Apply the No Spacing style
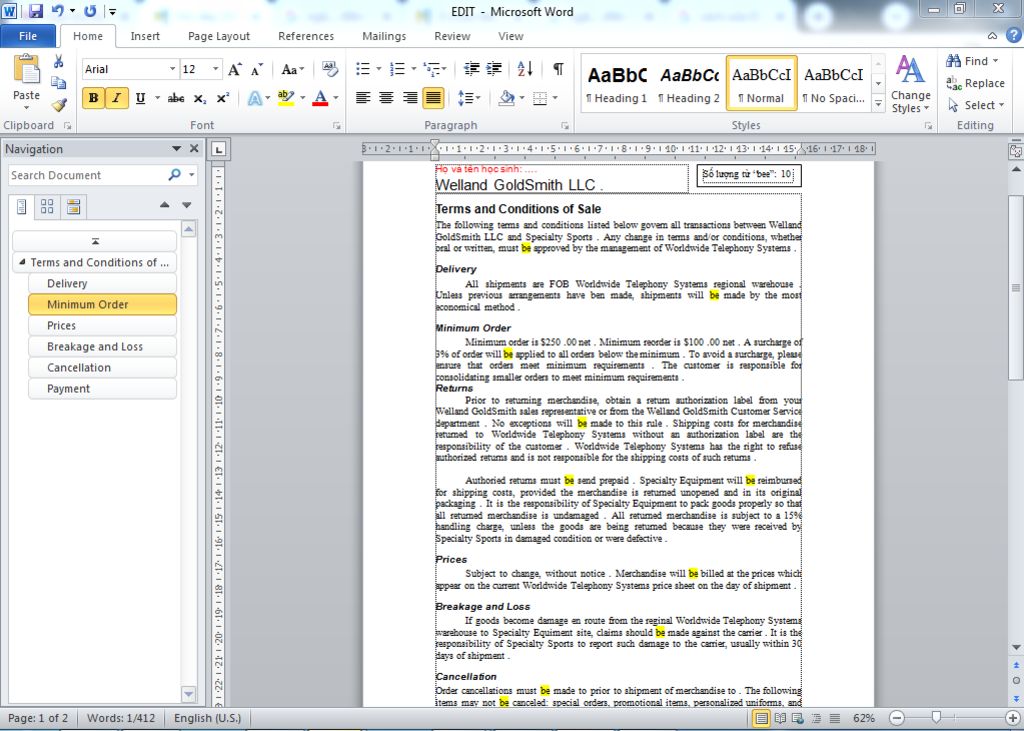This screenshot has height=731, width=1024. coord(833,84)
